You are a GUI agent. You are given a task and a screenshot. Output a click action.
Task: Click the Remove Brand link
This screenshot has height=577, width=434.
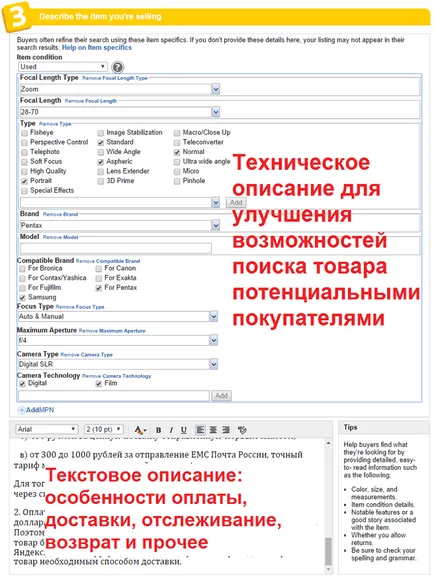pyautogui.click(x=60, y=215)
